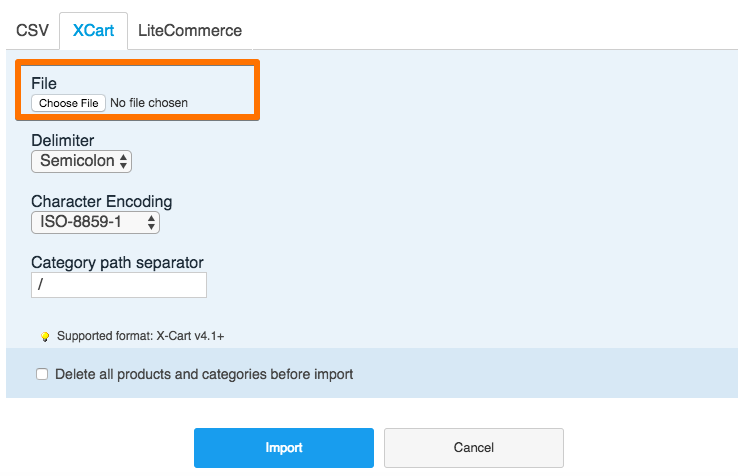Open the LiteCommerce tab
Viewport: 738px width, 476px height.
coord(190,30)
